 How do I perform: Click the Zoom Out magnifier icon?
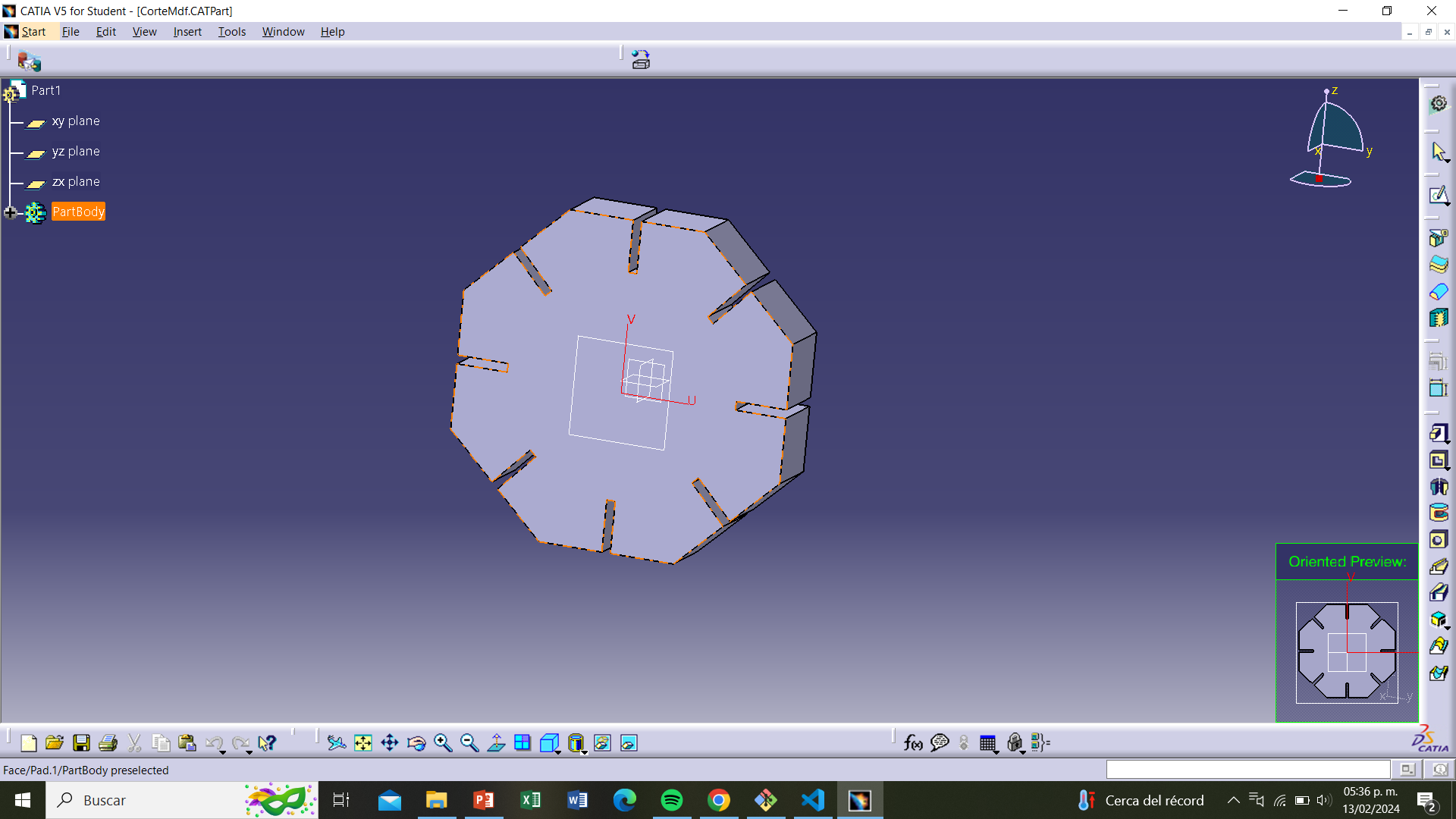click(x=469, y=743)
